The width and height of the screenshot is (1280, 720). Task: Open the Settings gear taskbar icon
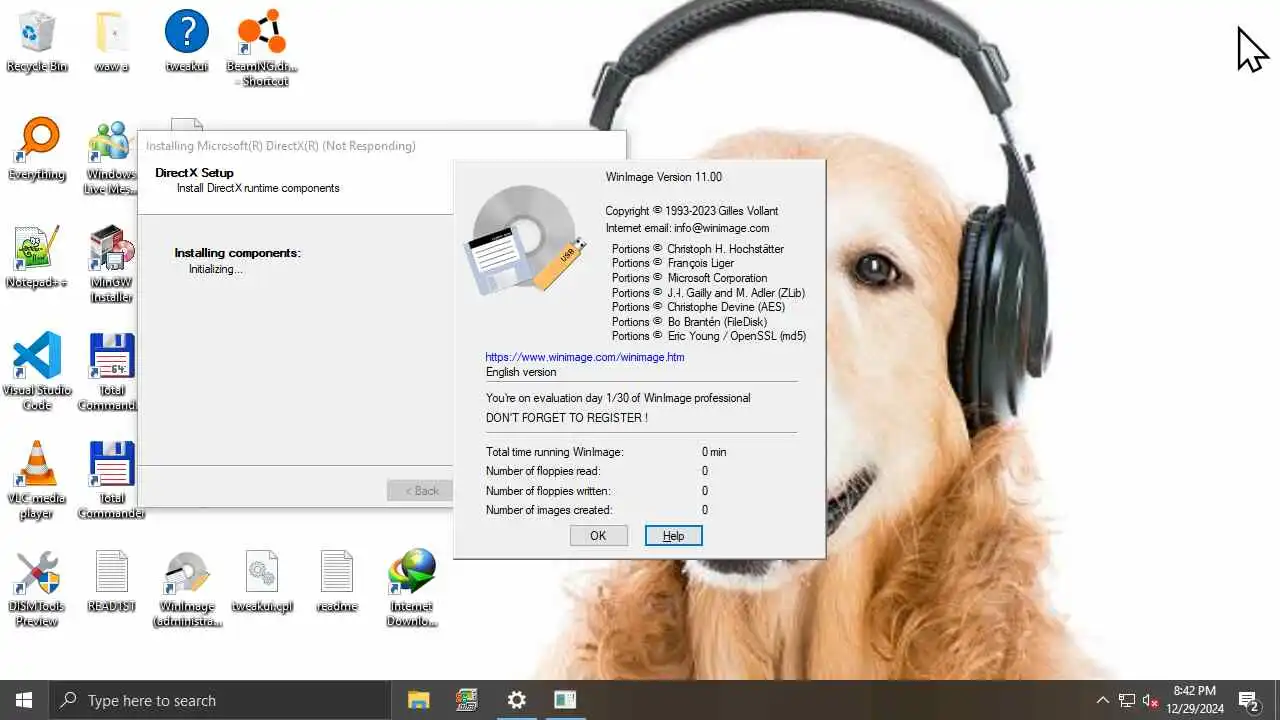pos(516,700)
